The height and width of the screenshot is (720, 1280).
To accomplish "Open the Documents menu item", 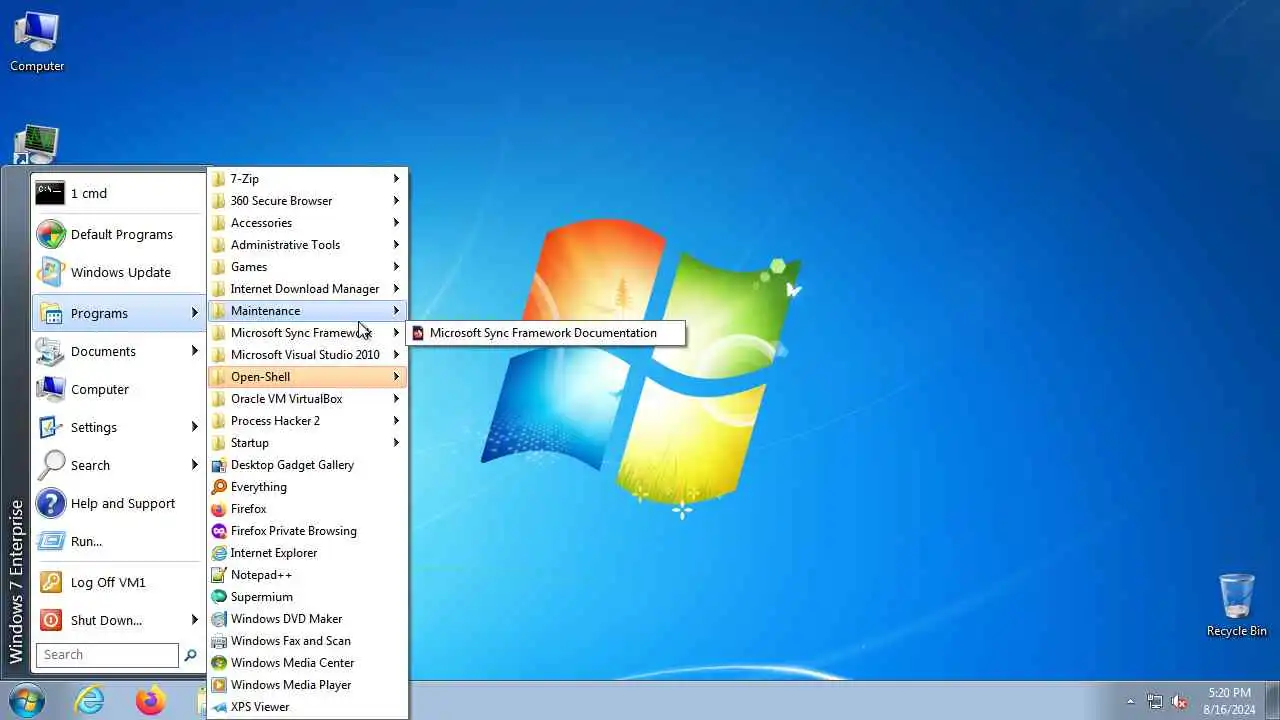I will [118, 351].
